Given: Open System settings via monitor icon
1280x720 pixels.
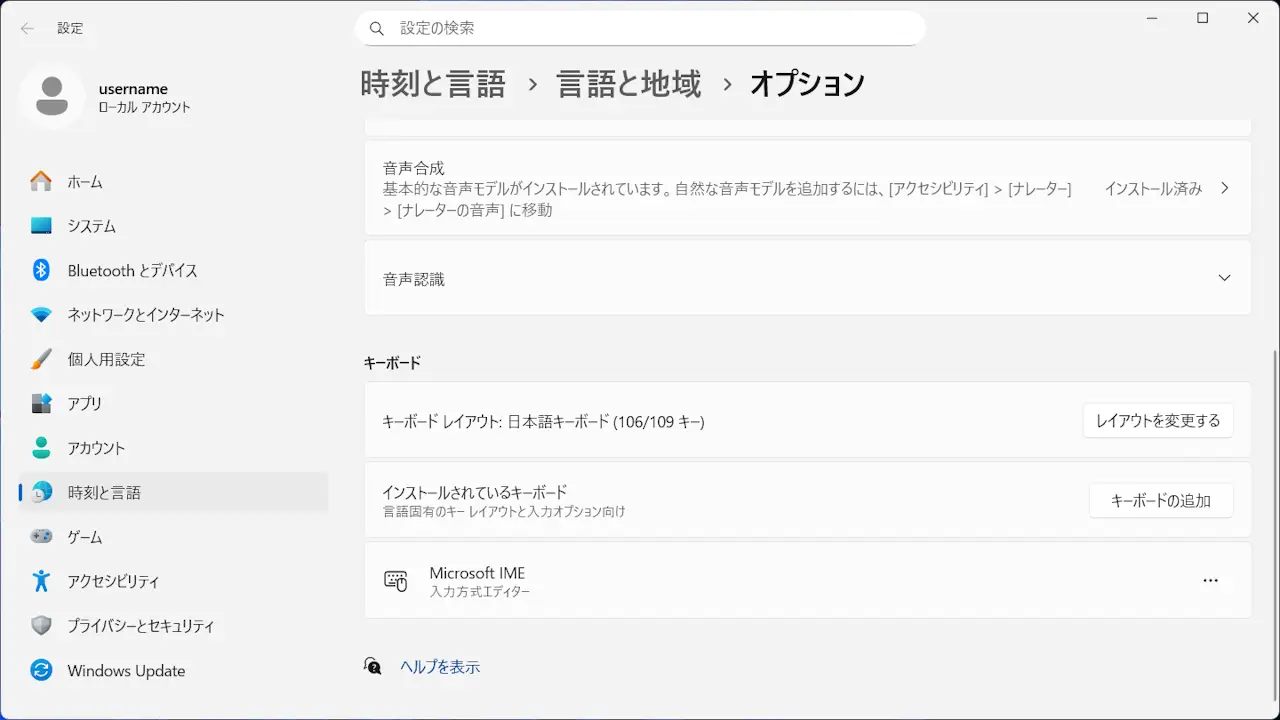Looking at the screenshot, I should coord(41,226).
